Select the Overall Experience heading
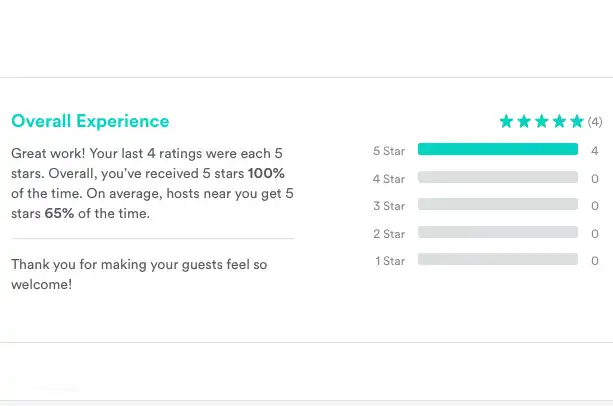Screen dimensions: 613x406 (90, 121)
